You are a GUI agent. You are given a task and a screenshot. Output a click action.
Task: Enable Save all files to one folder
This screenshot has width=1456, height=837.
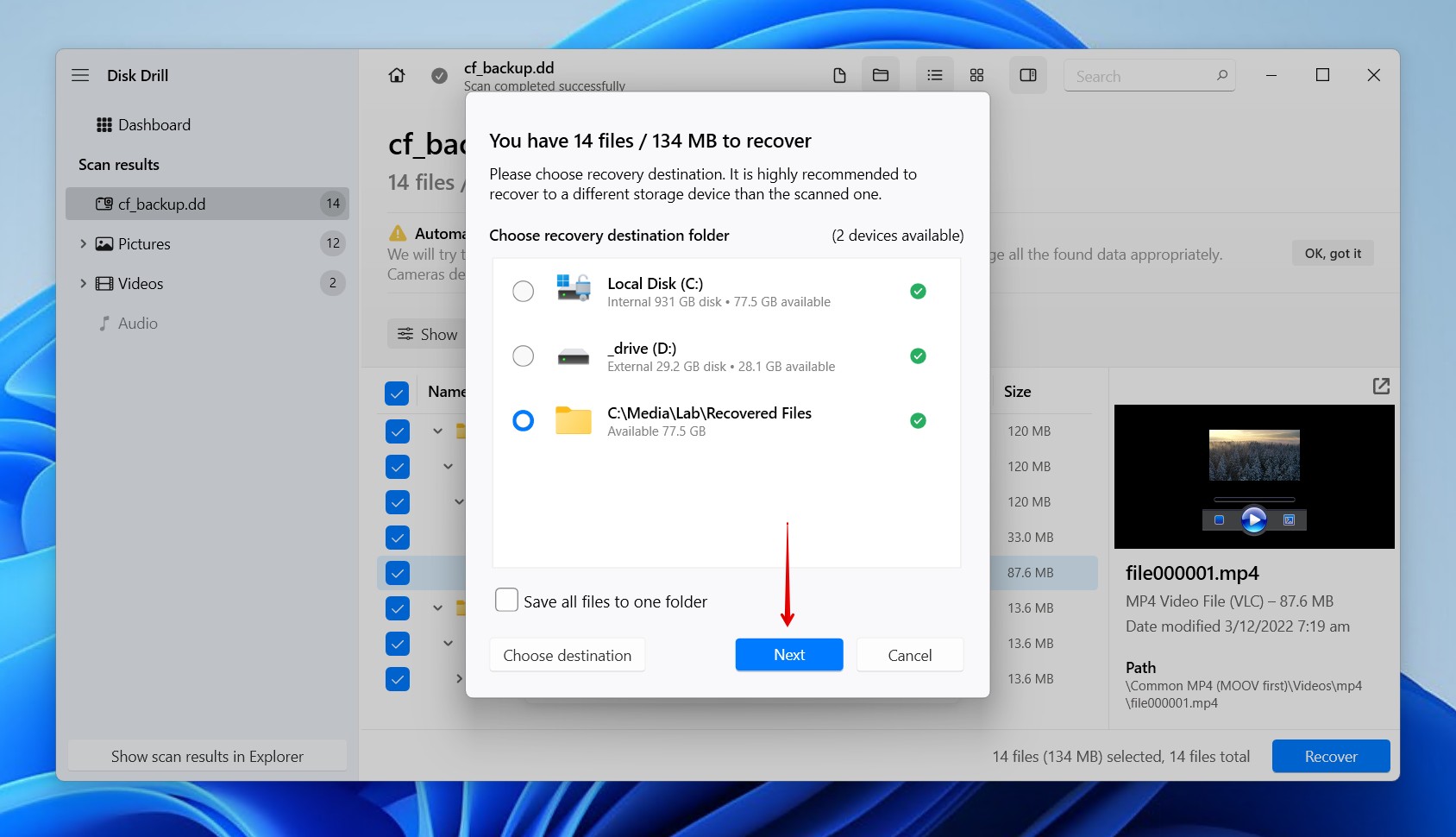[507, 600]
